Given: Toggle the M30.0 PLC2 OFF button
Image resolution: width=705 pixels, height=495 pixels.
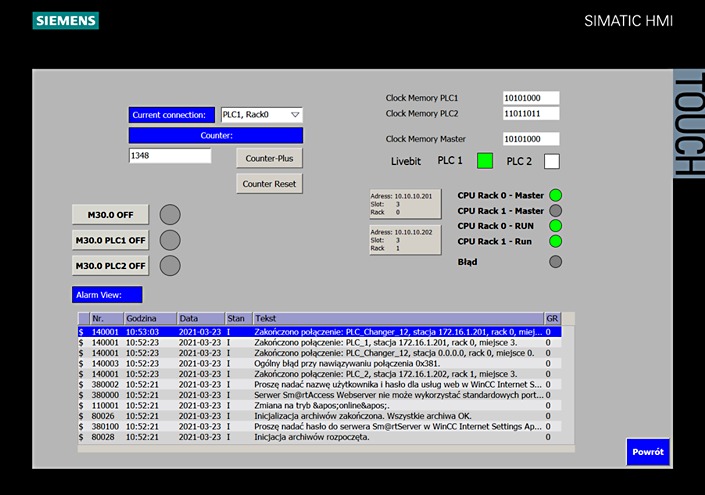Looking at the screenshot, I should click(110, 266).
